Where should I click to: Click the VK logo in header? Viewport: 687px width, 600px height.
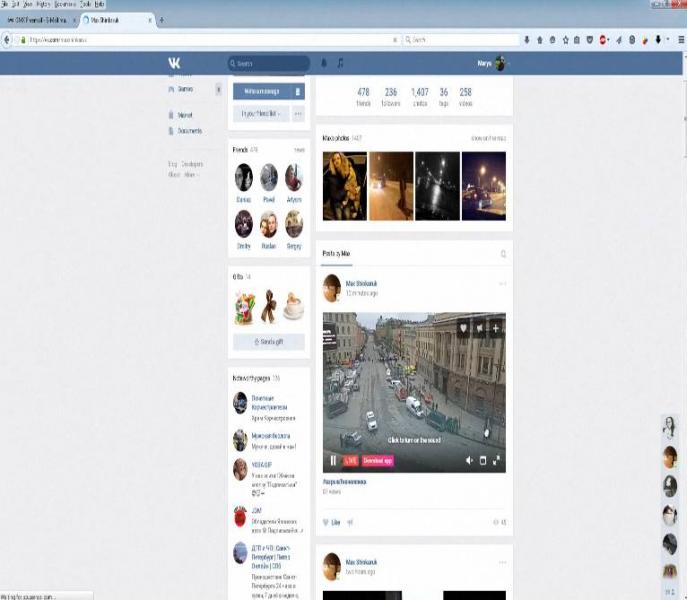[175, 63]
